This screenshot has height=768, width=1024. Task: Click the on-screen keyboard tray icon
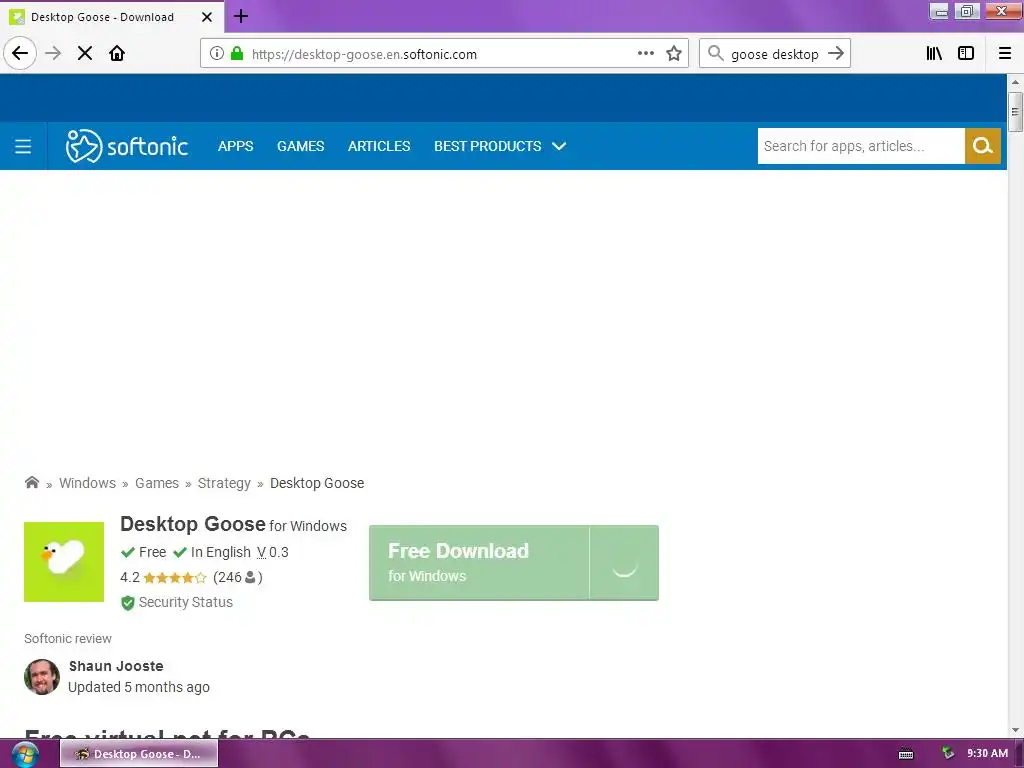(x=906, y=754)
